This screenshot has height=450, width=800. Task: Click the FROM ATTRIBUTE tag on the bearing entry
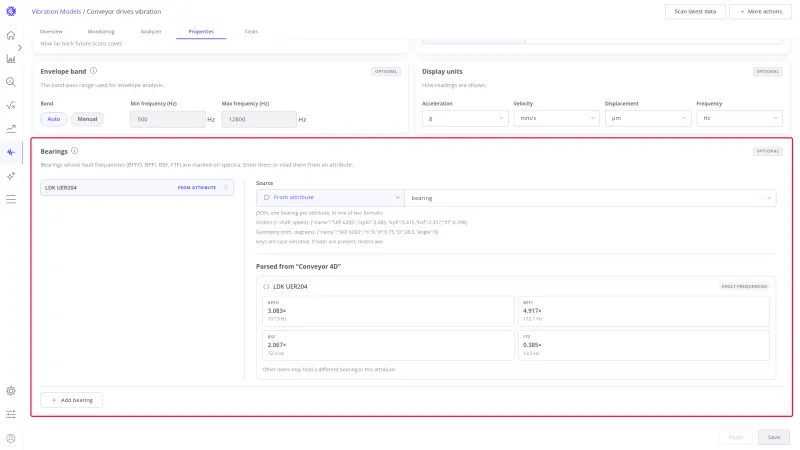(x=197, y=188)
